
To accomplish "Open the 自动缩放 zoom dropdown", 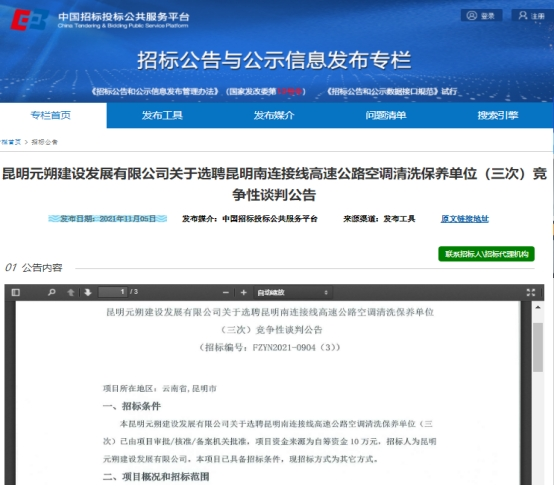I will click(x=293, y=292).
